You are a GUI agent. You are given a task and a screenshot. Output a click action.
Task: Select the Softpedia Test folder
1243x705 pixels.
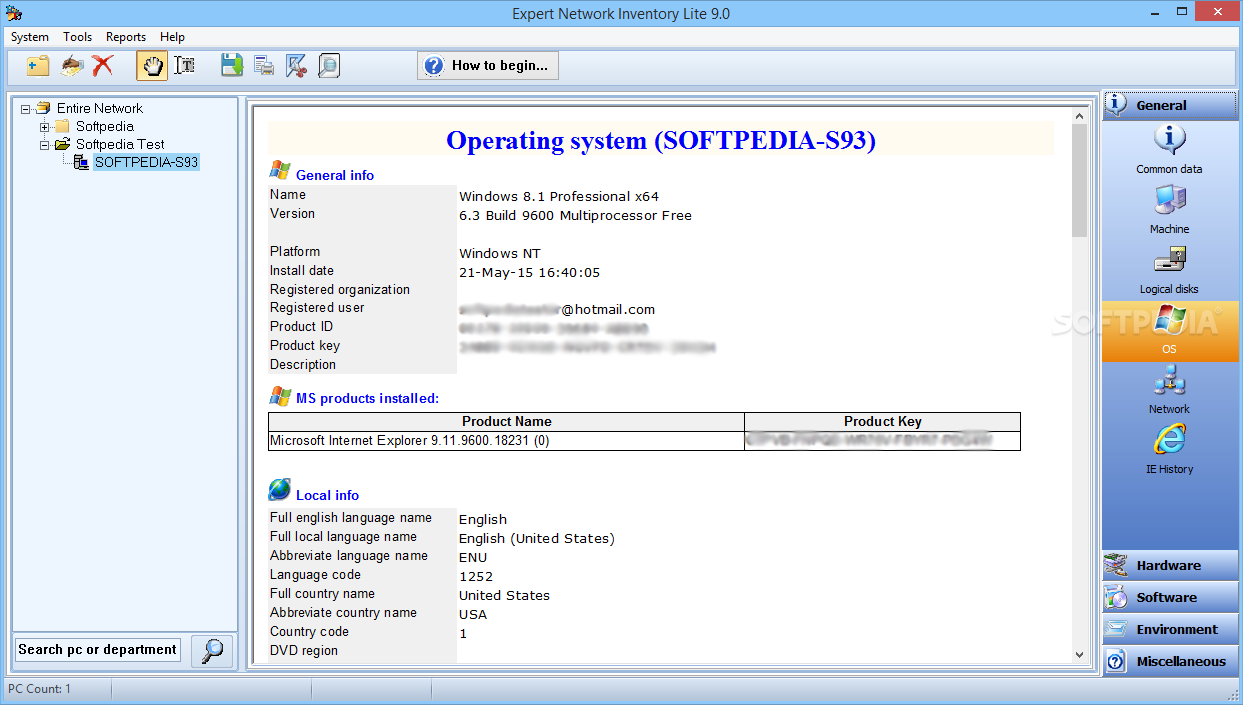click(120, 144)
